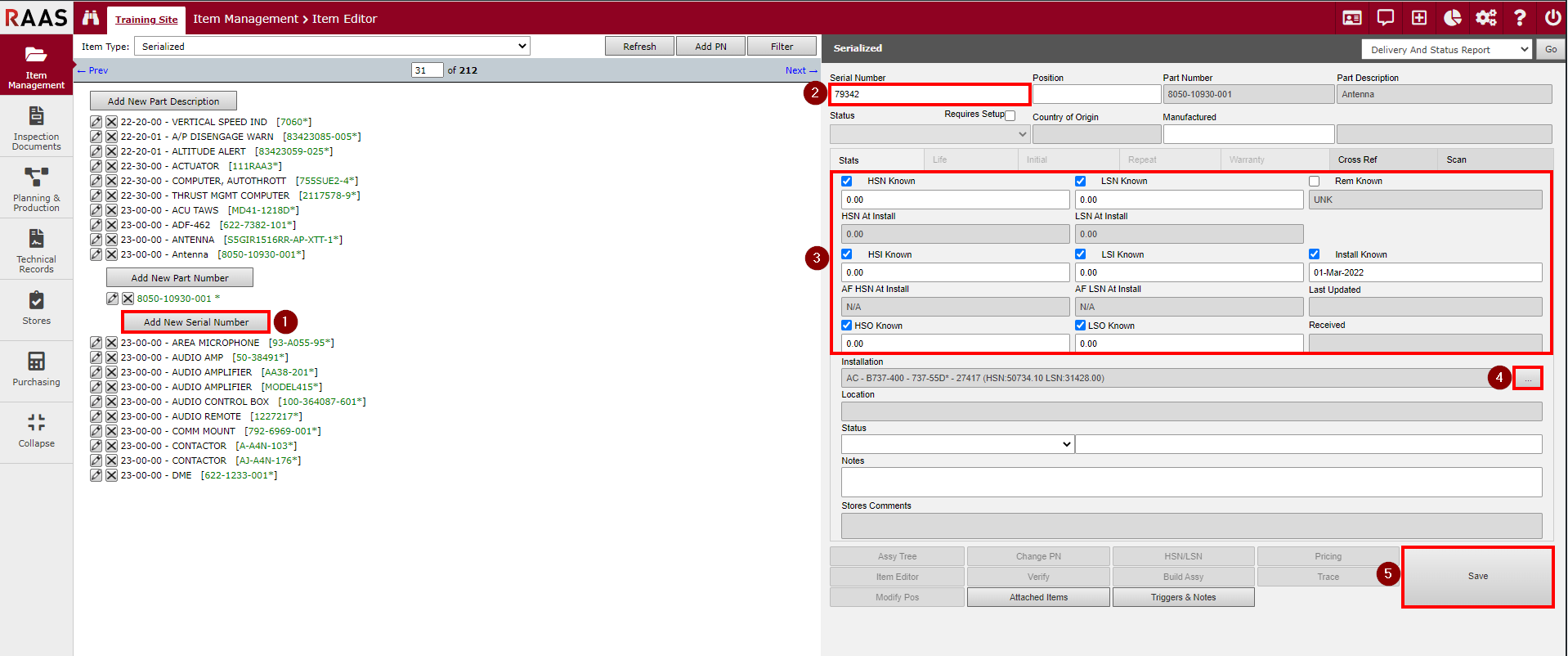Open the chat message icon
Viewport: 1568px width, 656px height.
[x=1386, y=18]
